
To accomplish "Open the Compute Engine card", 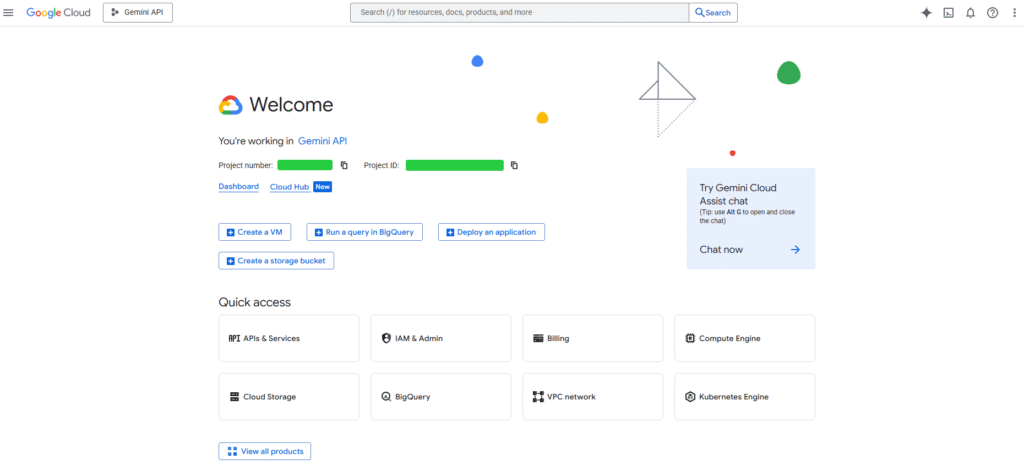I will click(x=744, y=338).
